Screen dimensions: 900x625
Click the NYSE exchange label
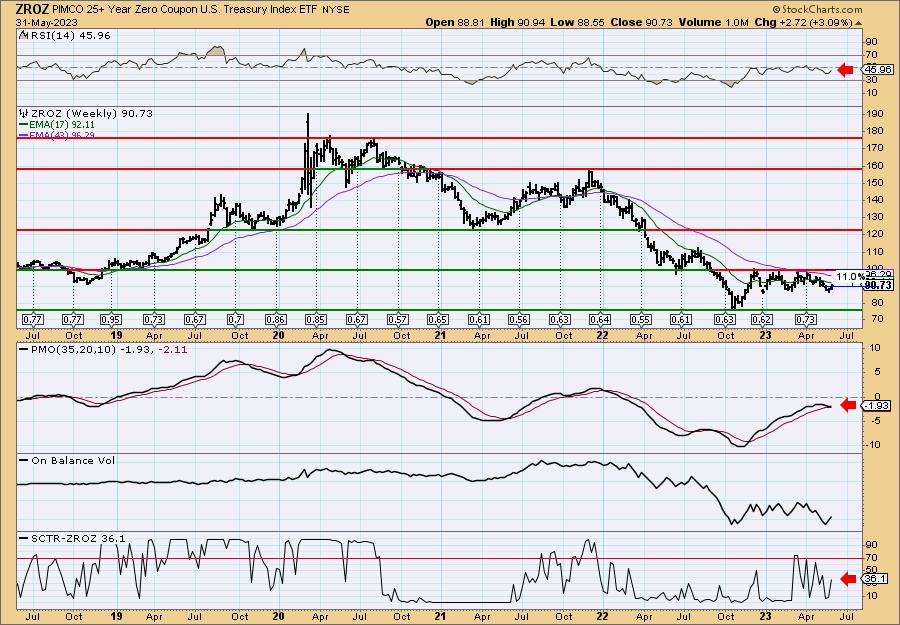pos(336,10)
